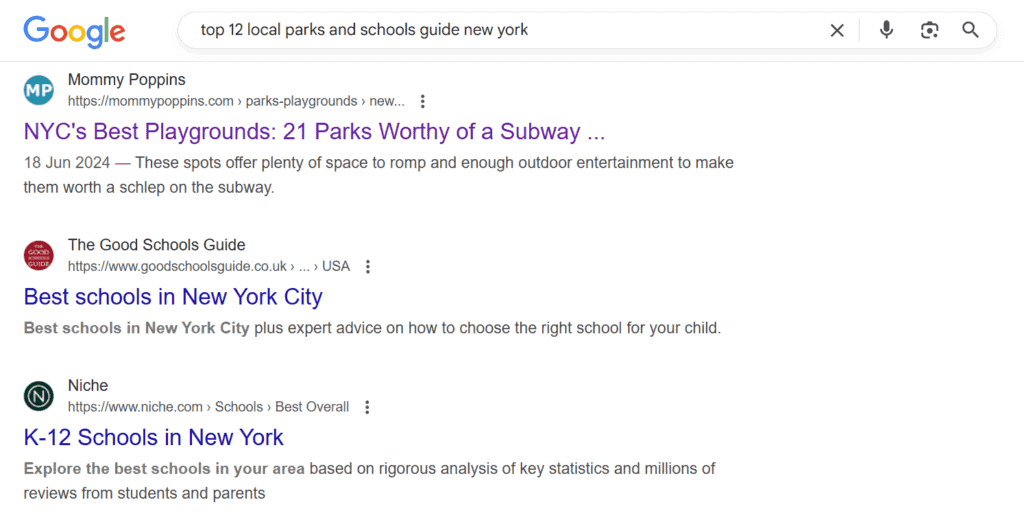The width and height of the screenshot is (1024, 524).
Task: Open K-12 Schools in New York link
Action: tap(153, 438)
